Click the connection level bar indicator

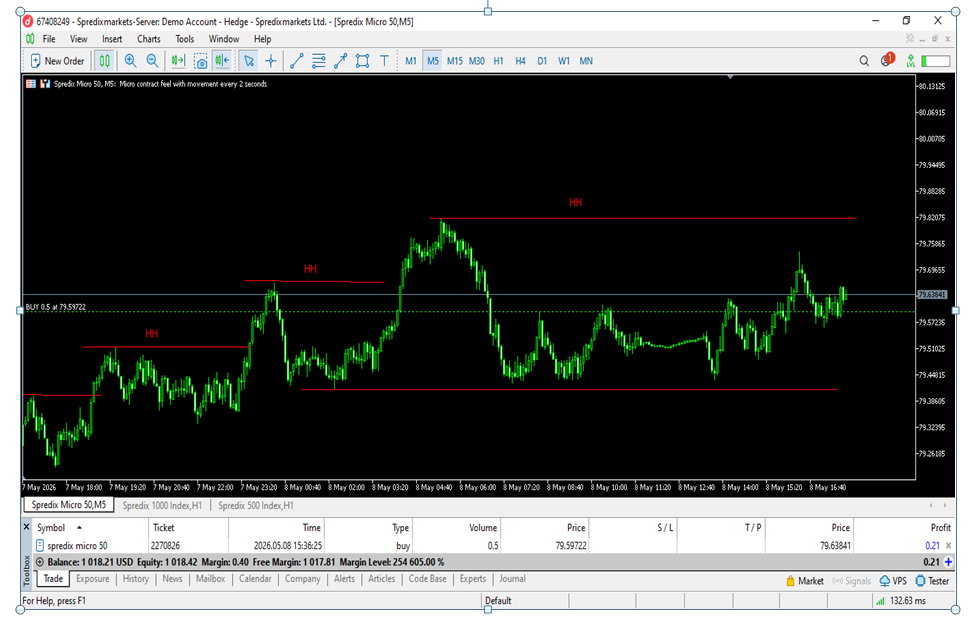click(935, 61)
